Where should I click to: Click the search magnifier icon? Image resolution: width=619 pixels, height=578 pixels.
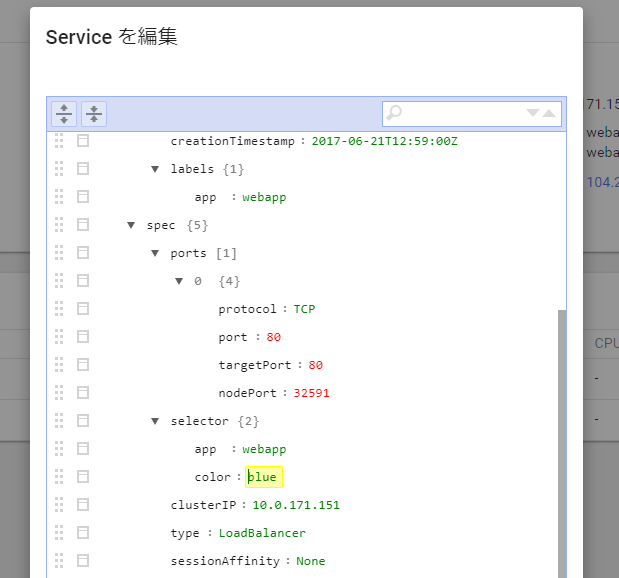click(x=394, y=113)
